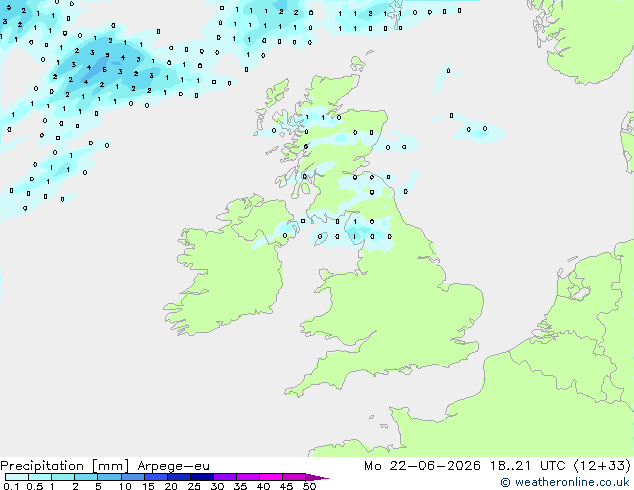This screenshot has width=634, height=490.
Task: Click the "45" legend value
Action: coord(286,486)
